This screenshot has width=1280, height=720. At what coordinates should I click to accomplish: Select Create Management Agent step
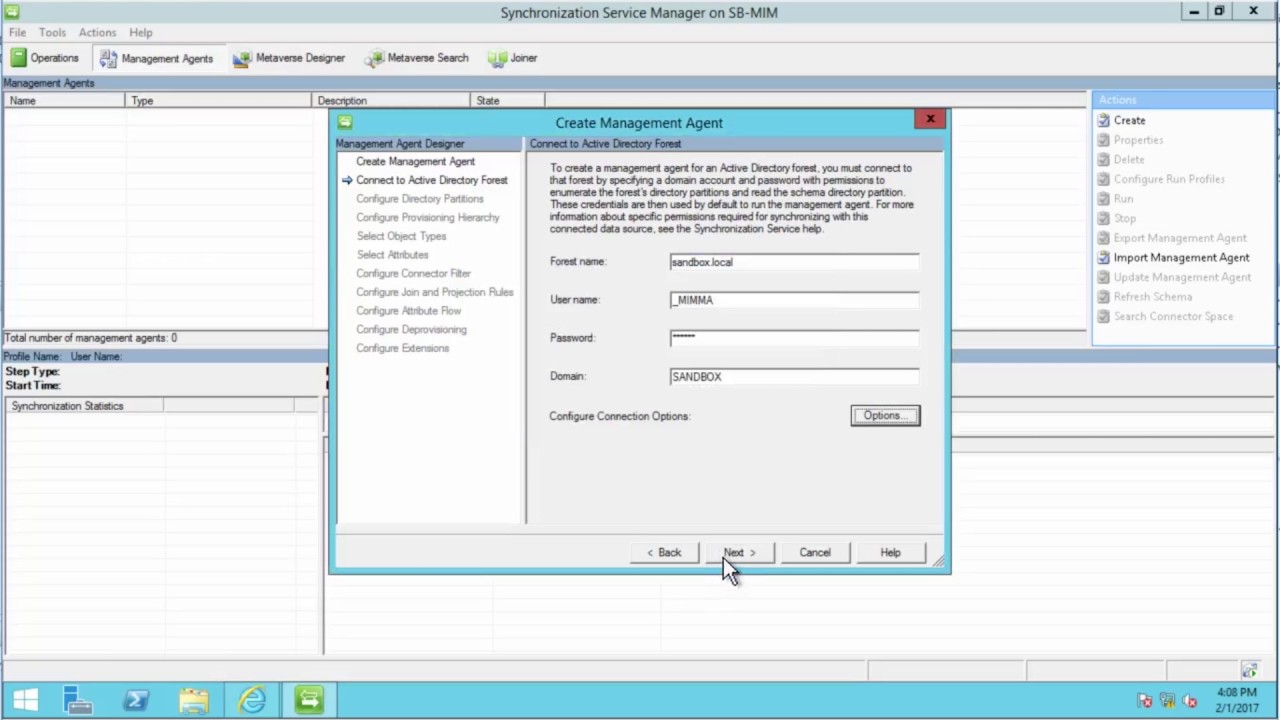coord(415,161)
